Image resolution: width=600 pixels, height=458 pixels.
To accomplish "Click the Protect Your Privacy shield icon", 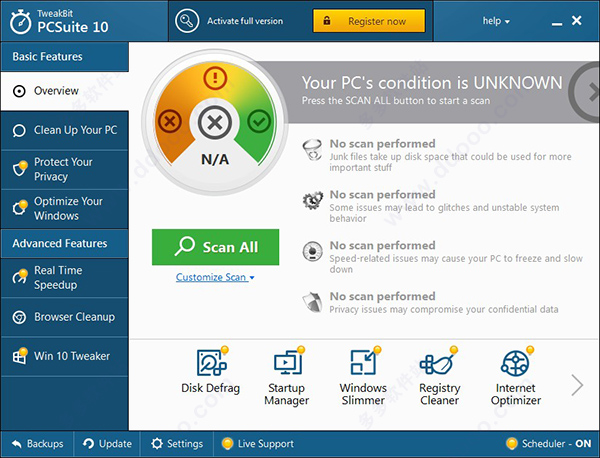I will 20,168.
